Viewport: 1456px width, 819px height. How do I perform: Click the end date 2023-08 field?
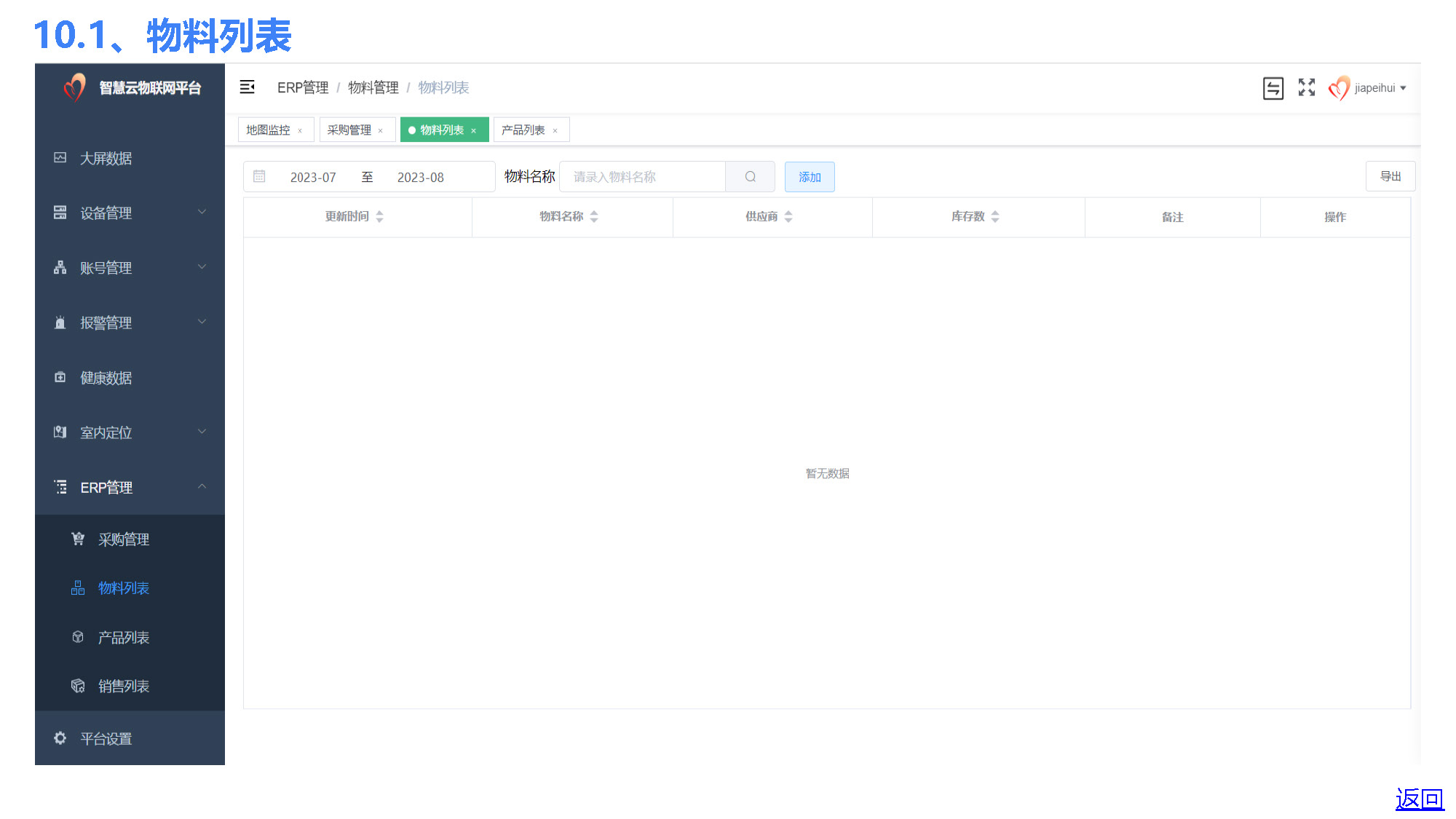pyautogui.click(x=421, y=177)
